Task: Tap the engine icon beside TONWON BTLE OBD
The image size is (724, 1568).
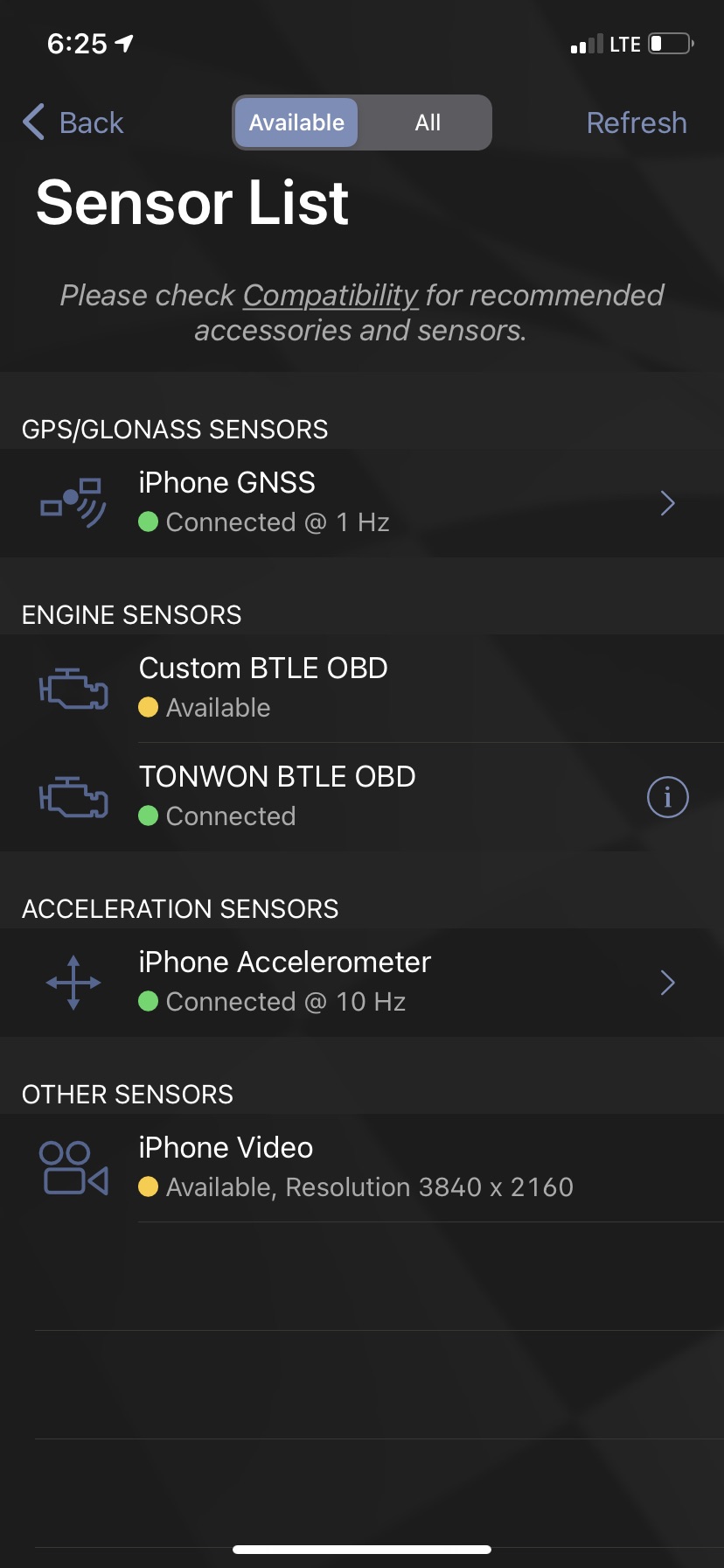Action: [74, 797]
